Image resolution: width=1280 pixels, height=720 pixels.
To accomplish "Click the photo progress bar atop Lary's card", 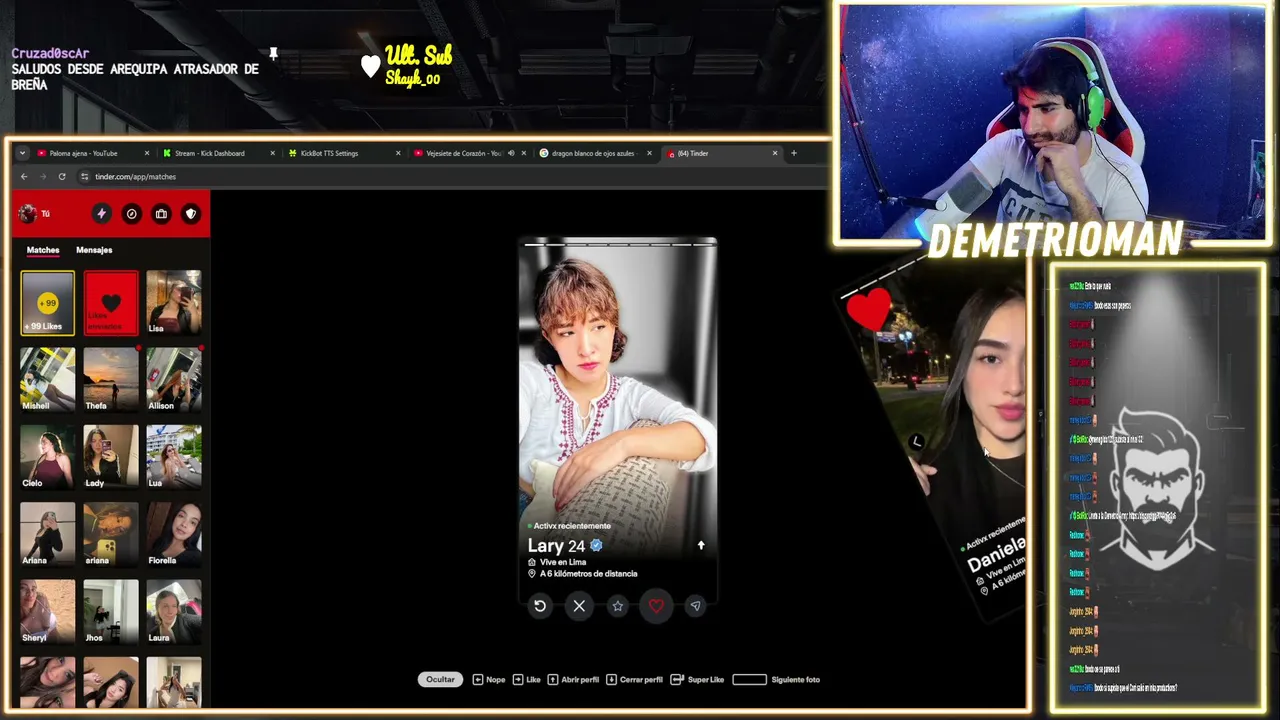I will click(x=618, y=244).
